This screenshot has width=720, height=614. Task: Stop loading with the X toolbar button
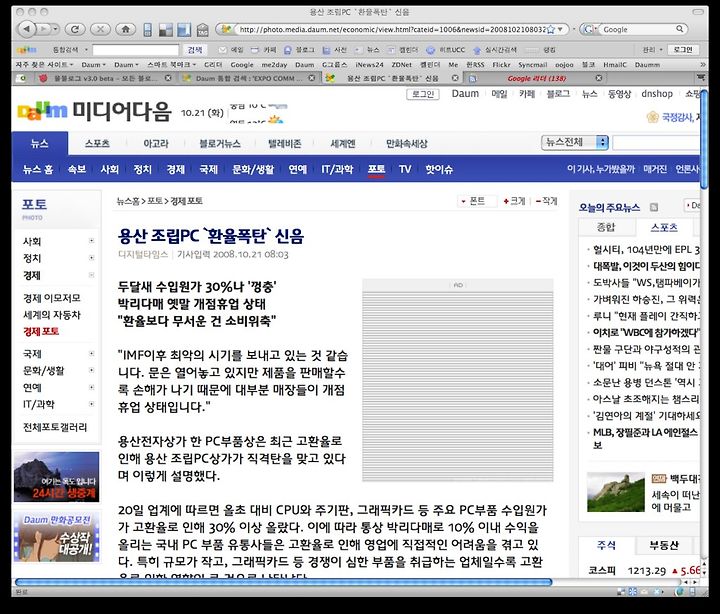pos(100,29)
